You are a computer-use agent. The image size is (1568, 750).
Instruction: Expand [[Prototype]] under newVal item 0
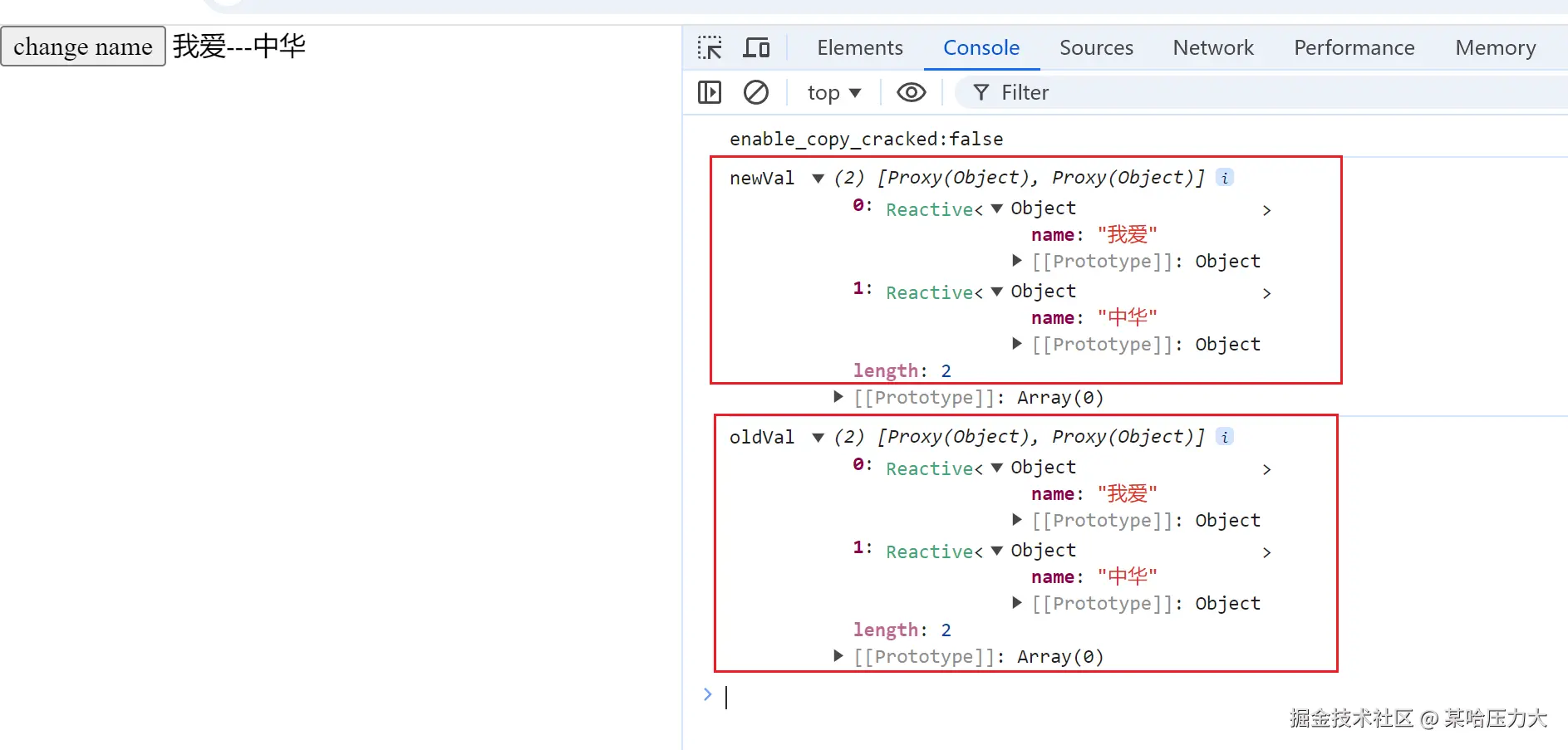point(1017,261)
